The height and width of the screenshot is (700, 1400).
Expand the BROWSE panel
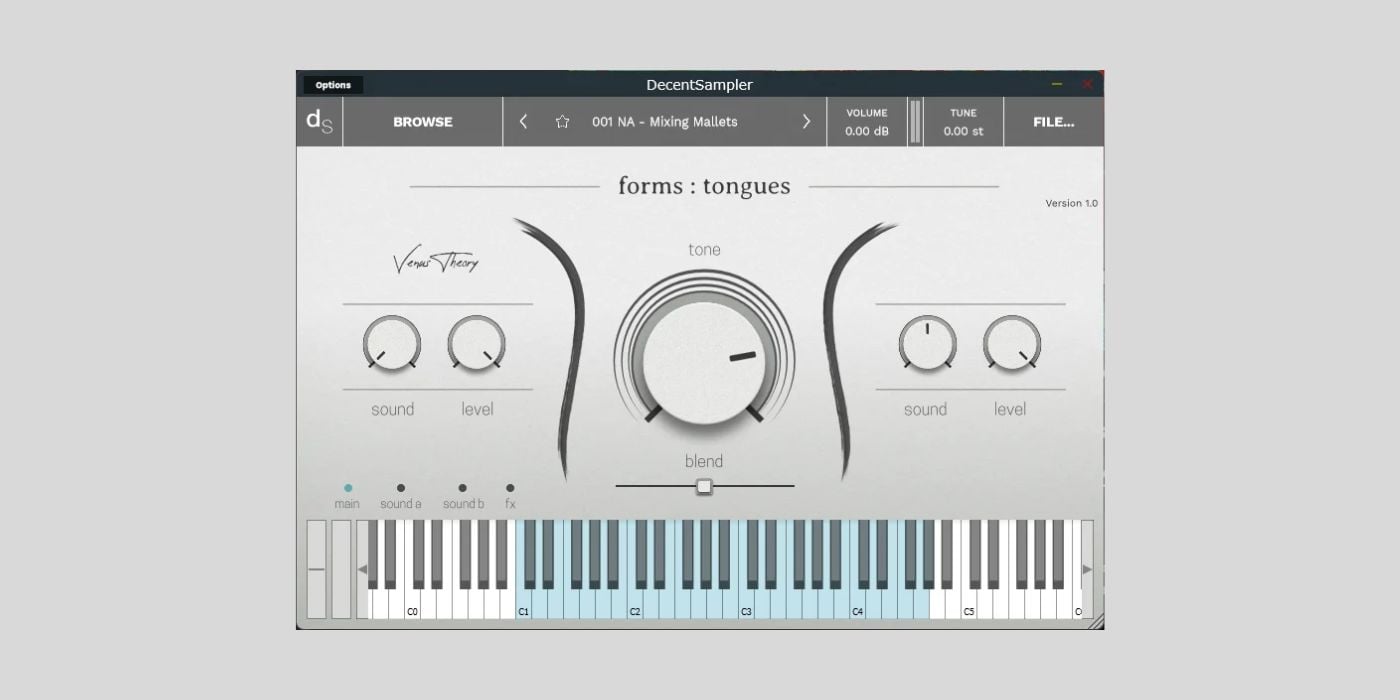[422, 121]
